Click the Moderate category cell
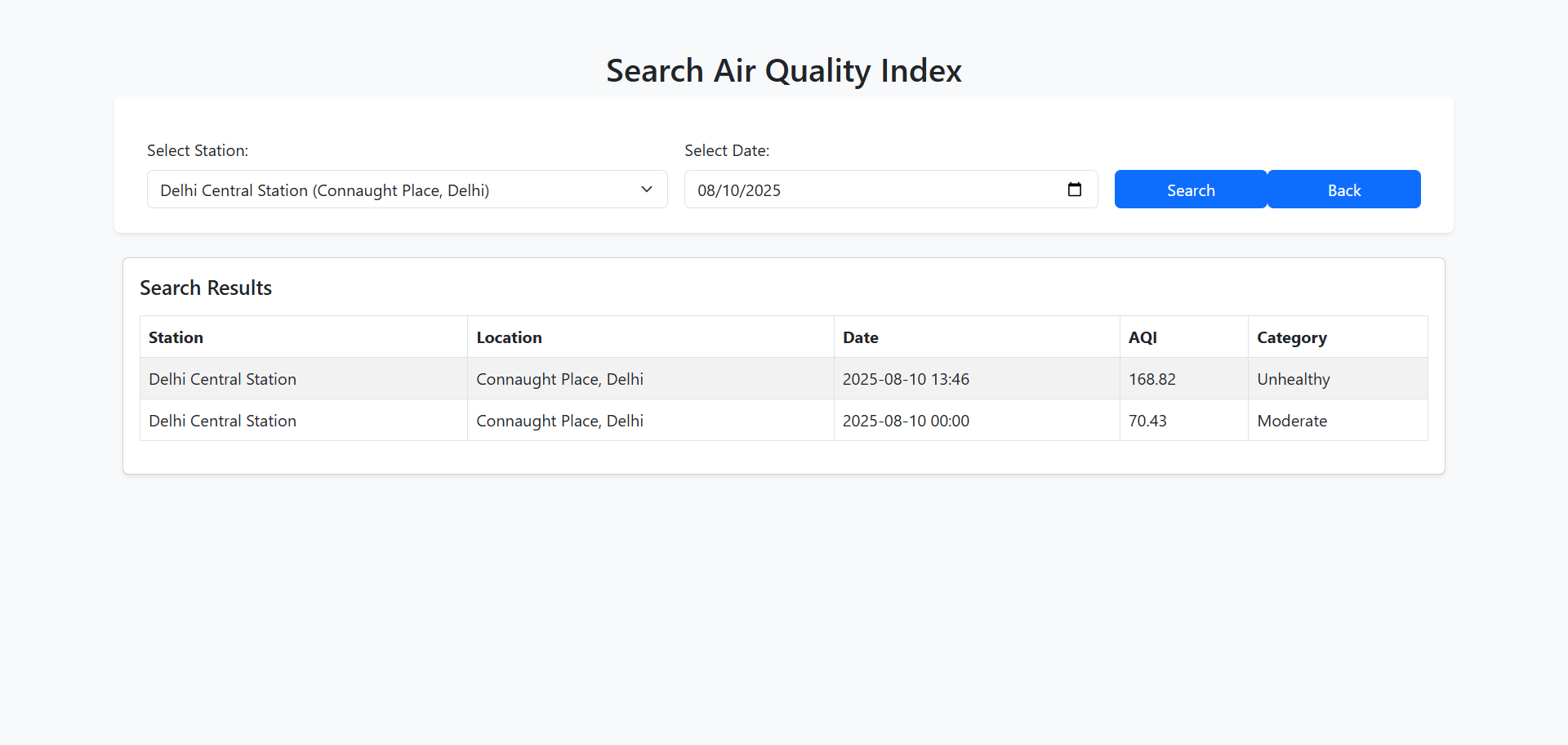Screen dimensions: 1568x745 [x=1292, y=420]
